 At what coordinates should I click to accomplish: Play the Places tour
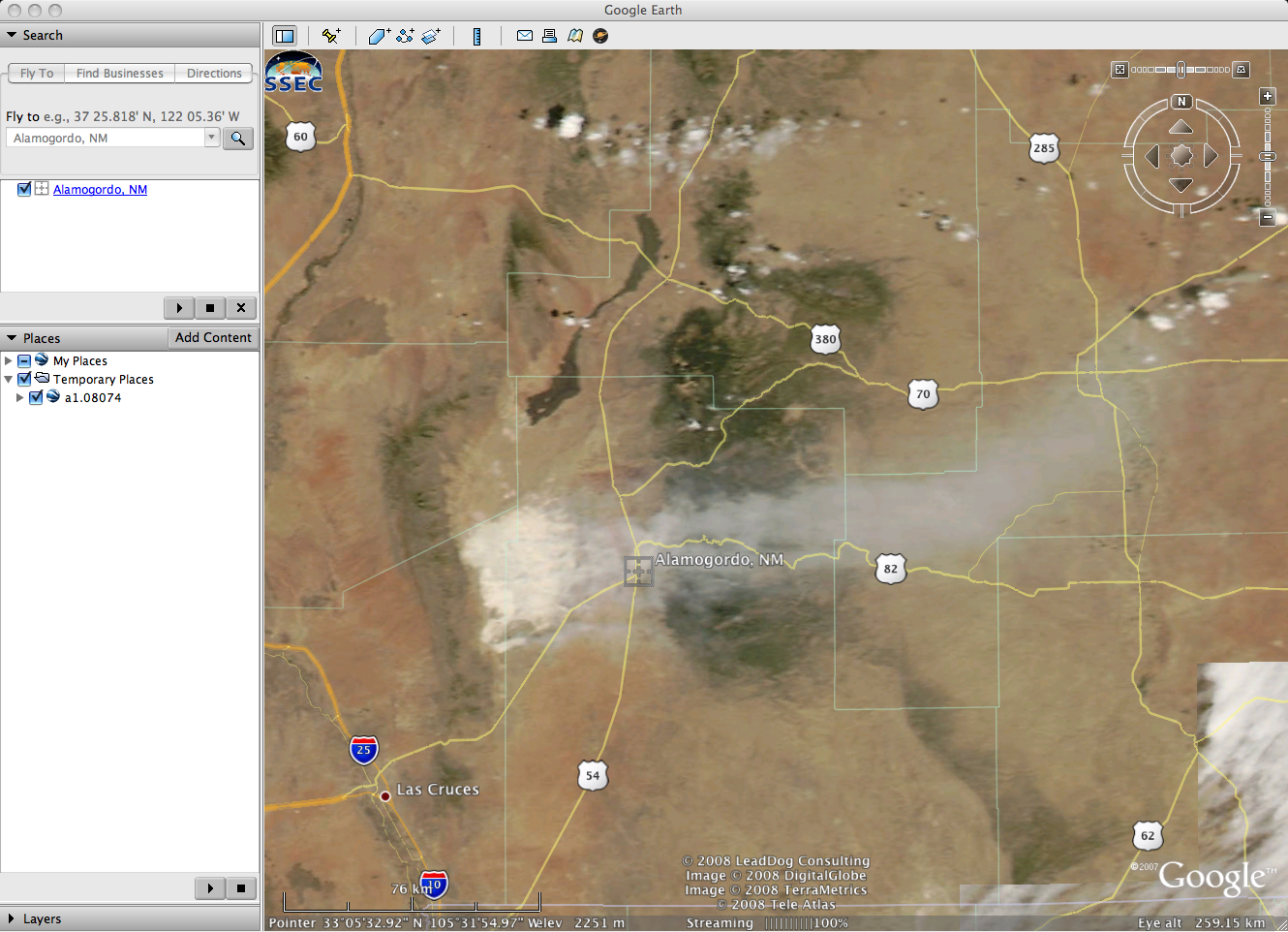(x=210, y=888)
